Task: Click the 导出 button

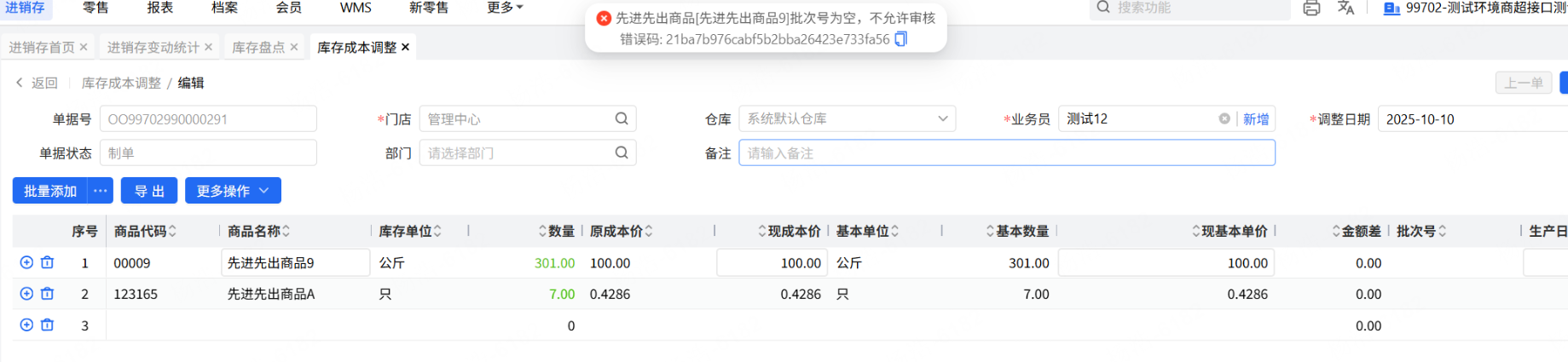Action: pos(149,191)
